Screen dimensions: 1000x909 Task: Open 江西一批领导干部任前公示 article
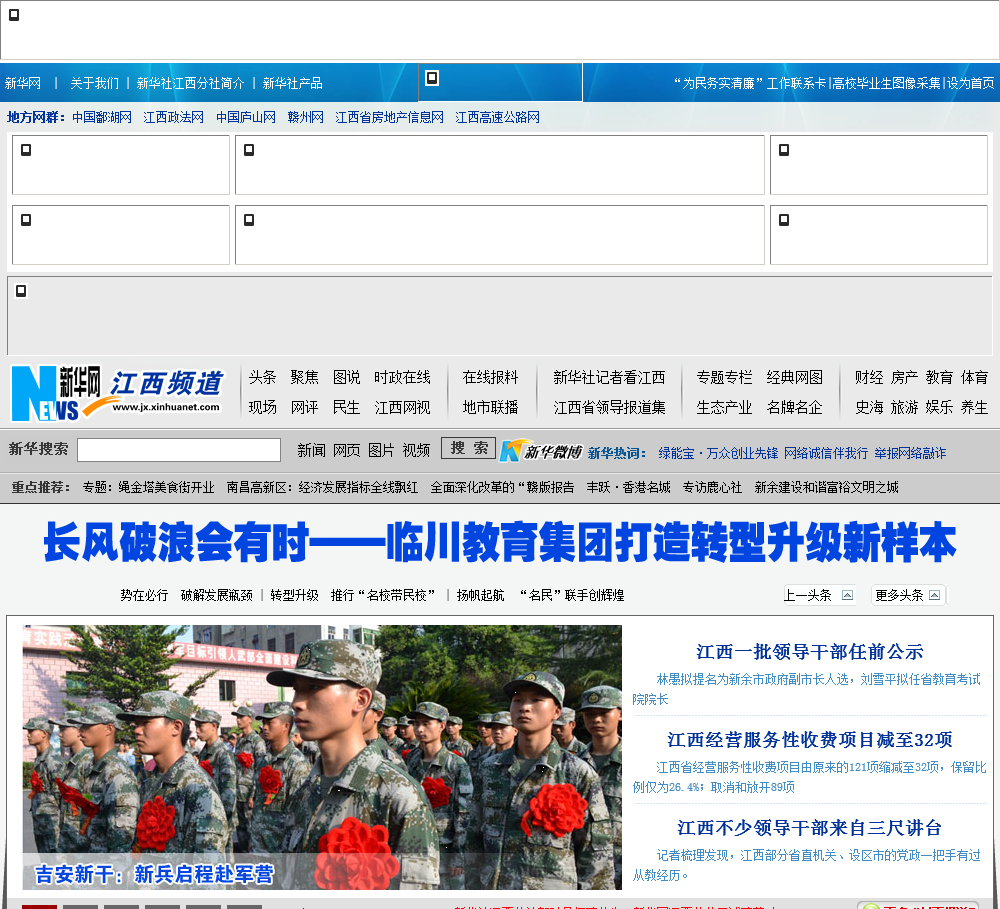[x=809, y=651]
